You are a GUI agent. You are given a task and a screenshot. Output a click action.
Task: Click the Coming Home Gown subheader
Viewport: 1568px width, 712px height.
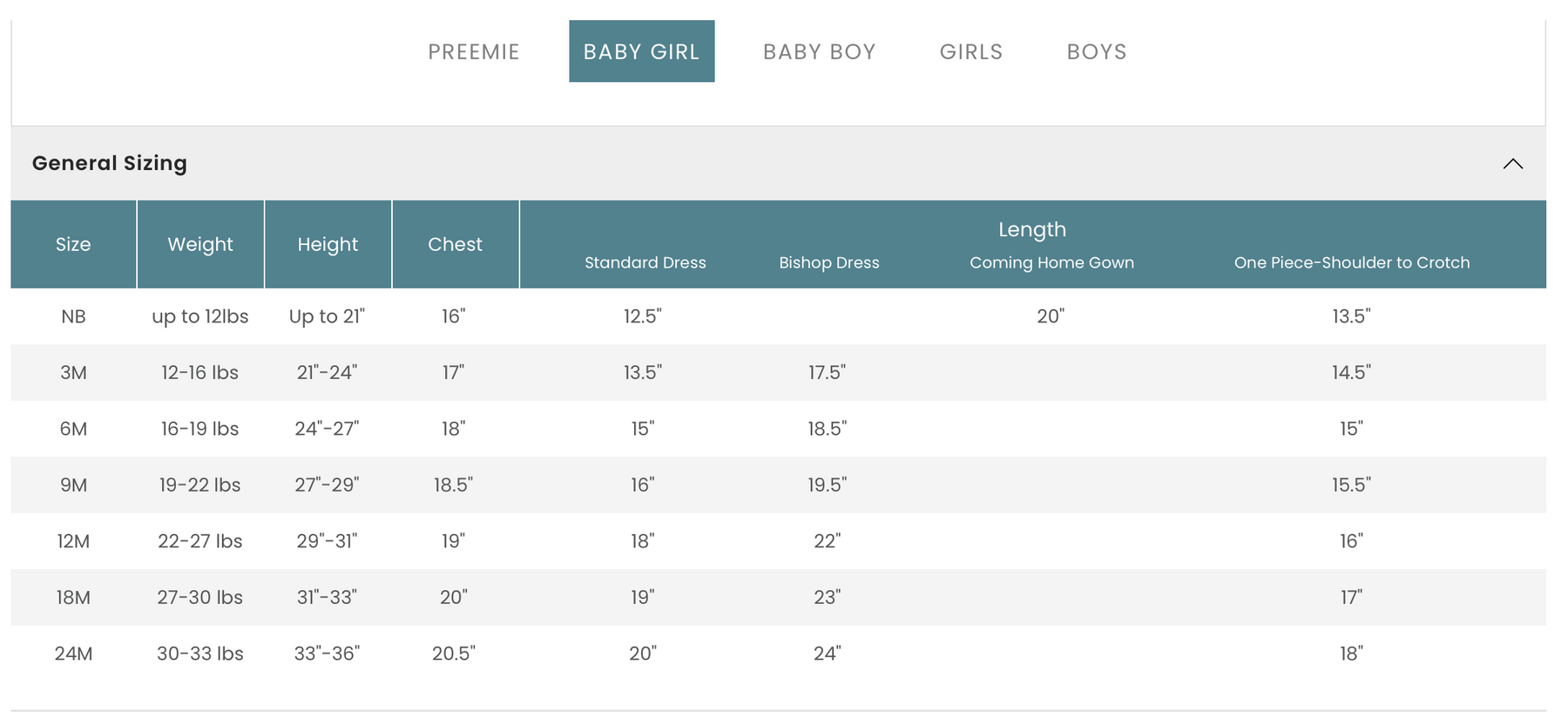coord(1051,262)
